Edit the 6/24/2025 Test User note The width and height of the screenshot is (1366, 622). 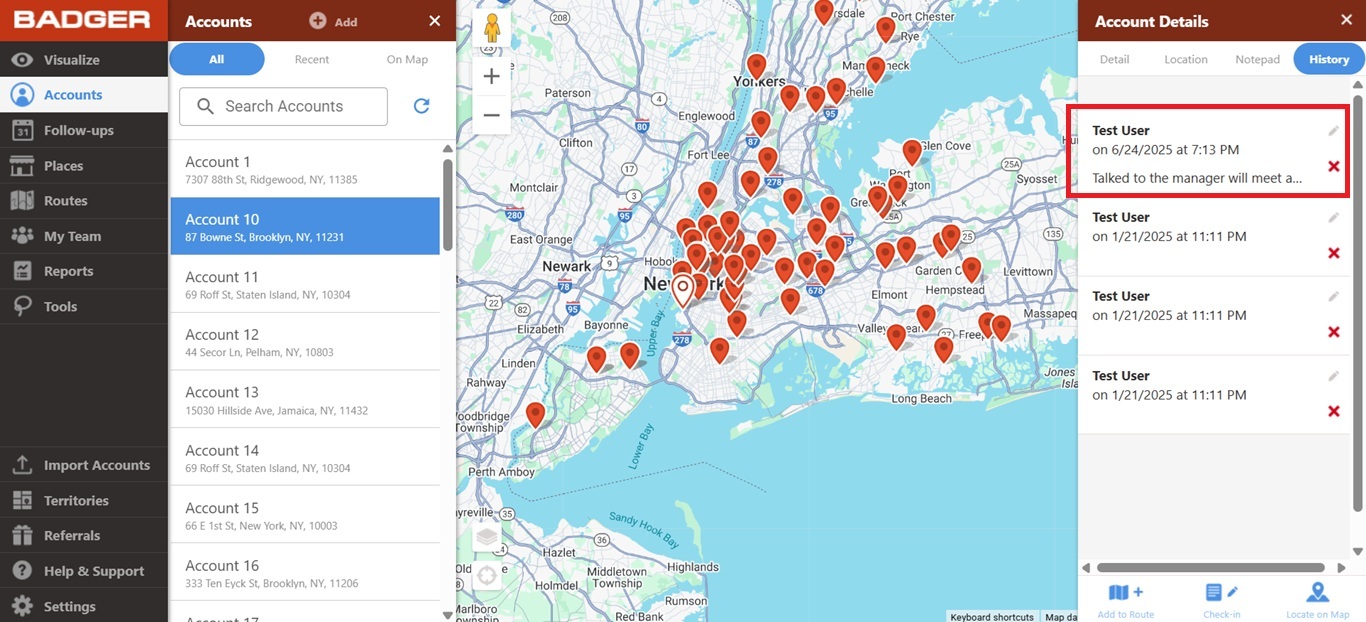coord(1333,130)
